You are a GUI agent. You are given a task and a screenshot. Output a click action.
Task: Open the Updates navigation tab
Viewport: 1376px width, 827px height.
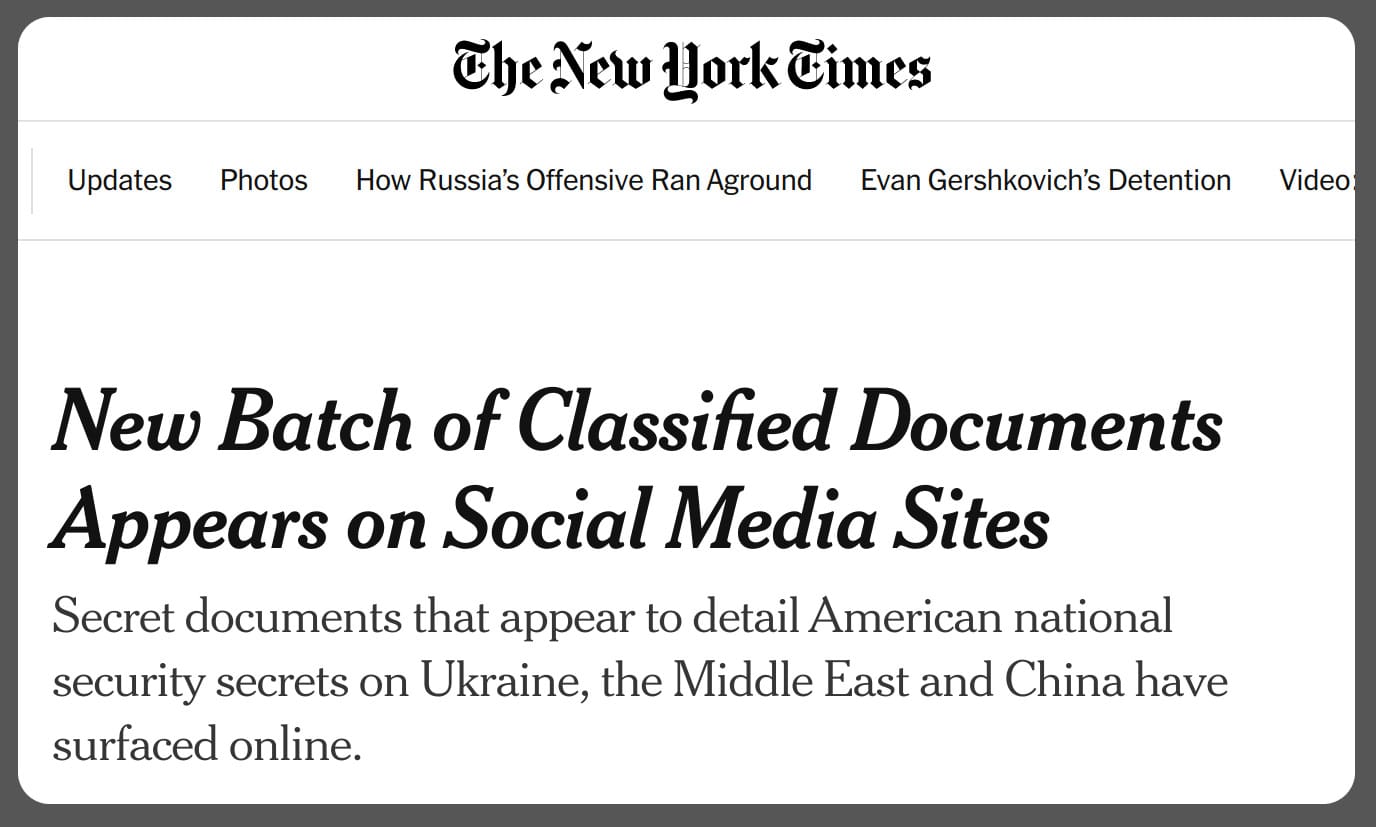point(119,181)
